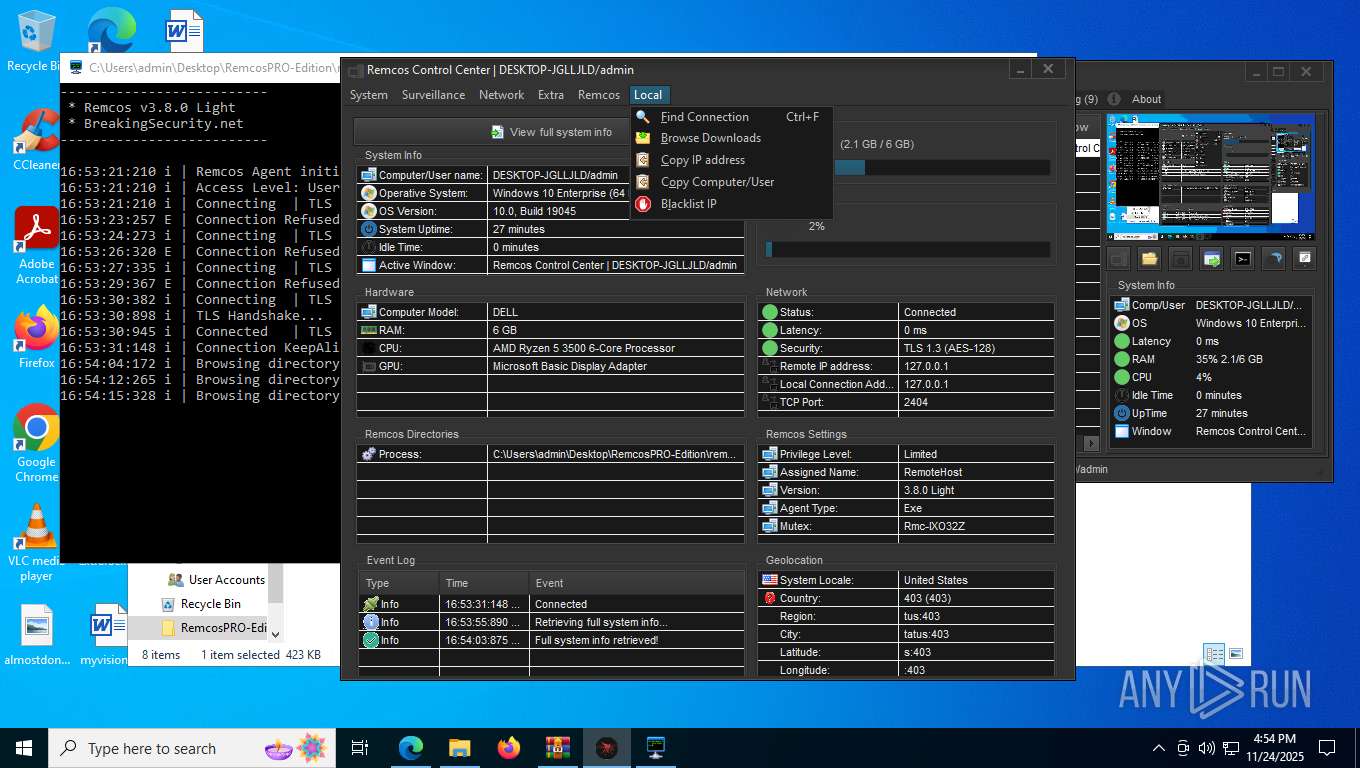
Task: Click the Google Chrome desktop shortcut
Action: click(37, 443)
